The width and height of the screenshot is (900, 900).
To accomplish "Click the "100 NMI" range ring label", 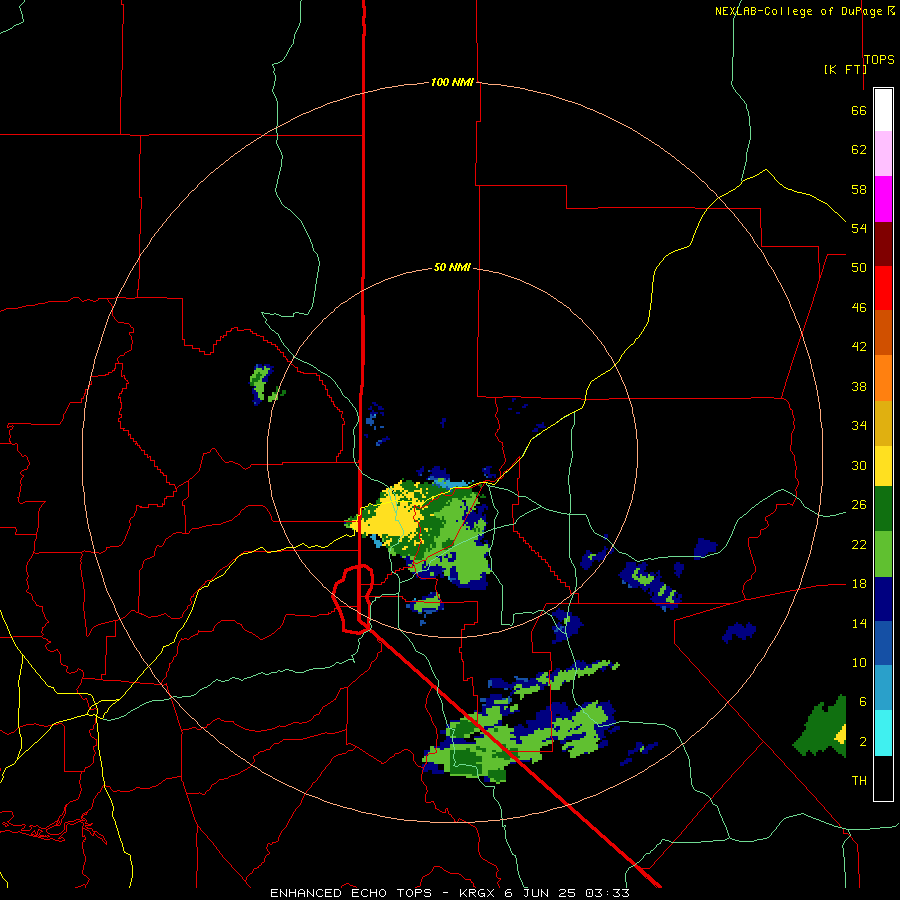I will click(x=452, y=82).
